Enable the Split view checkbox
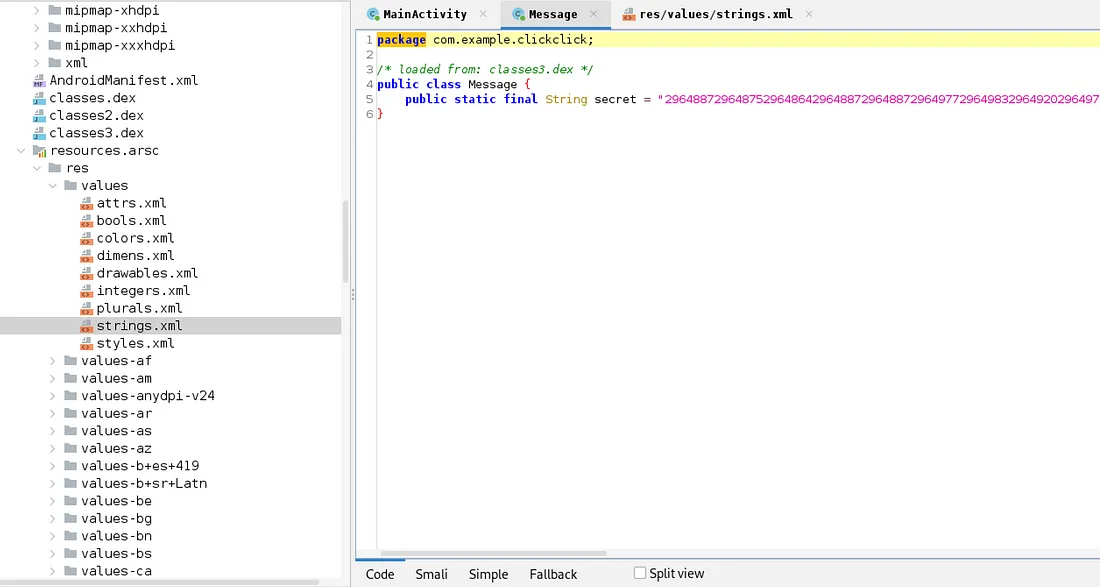 [x=640, y=573]
